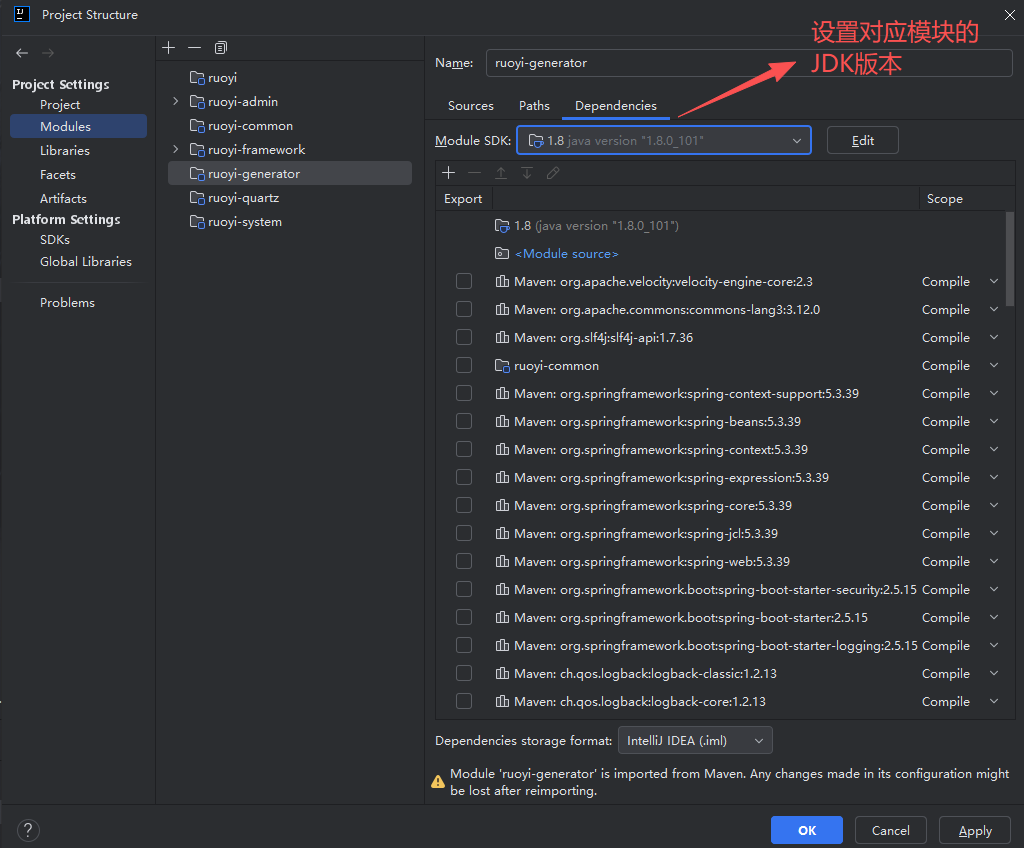Toggle export checkbox for spring-context-support

pos(464,394)
